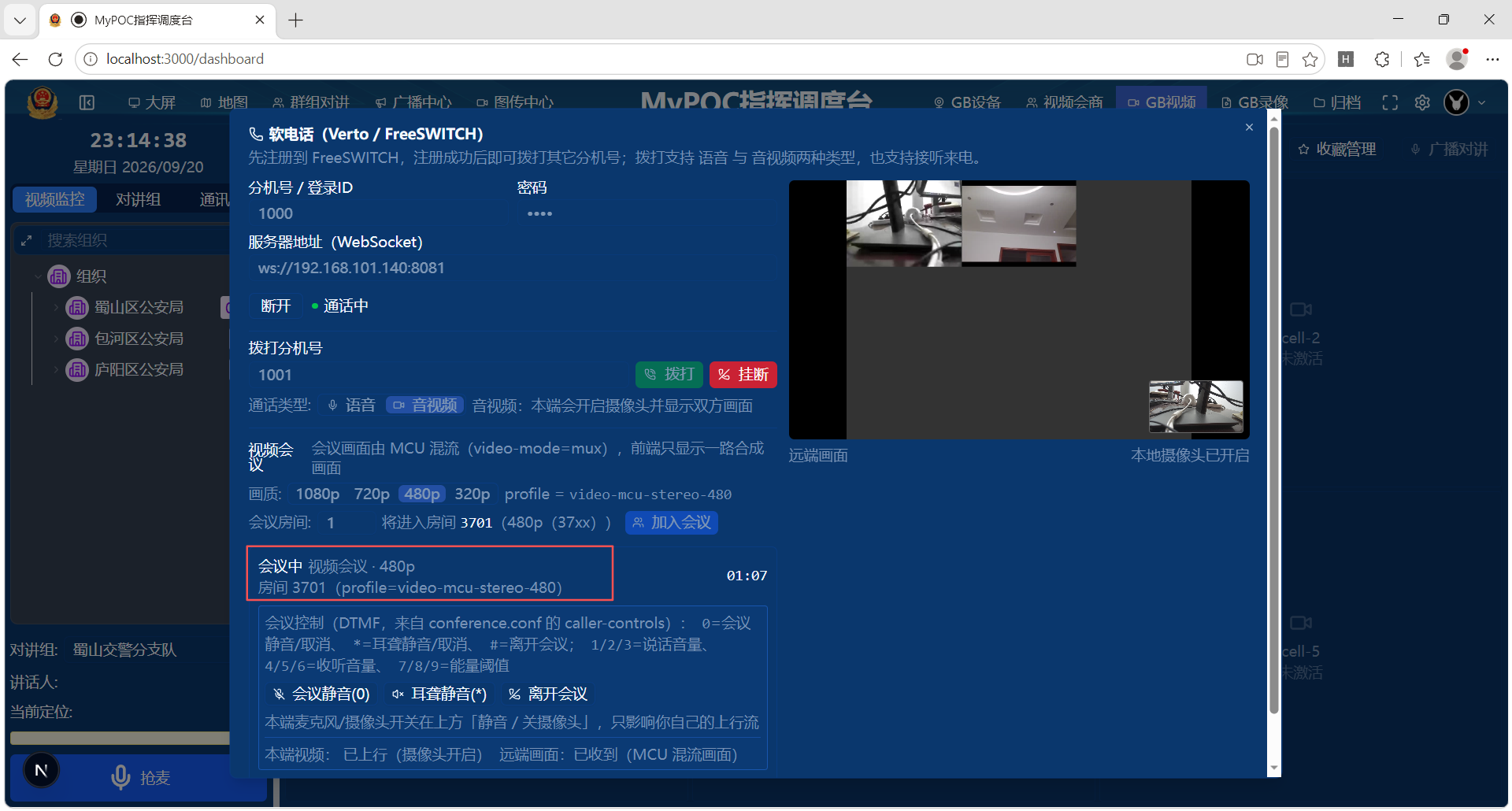This screenshot has width=1512, height=811.
Task: Click 加入会议 join conference button
Action: [x=672, y=523]
